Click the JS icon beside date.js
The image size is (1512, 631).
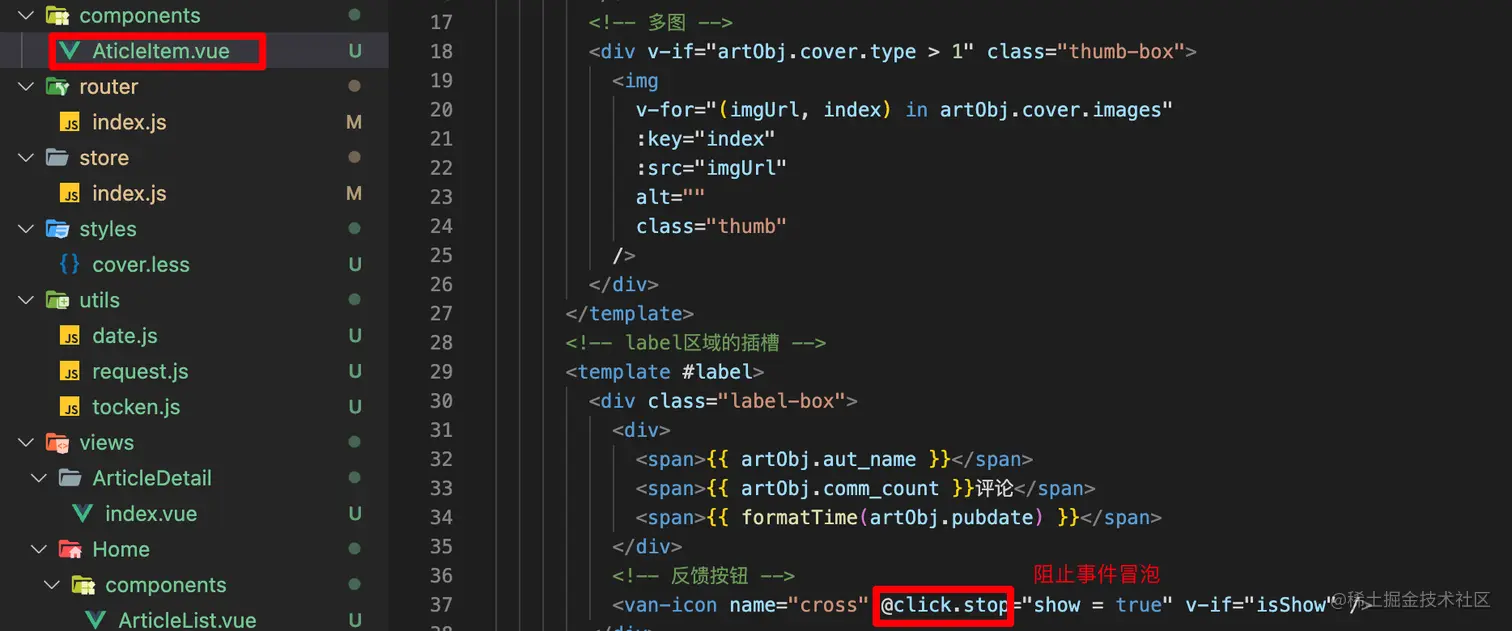(70, 336)
